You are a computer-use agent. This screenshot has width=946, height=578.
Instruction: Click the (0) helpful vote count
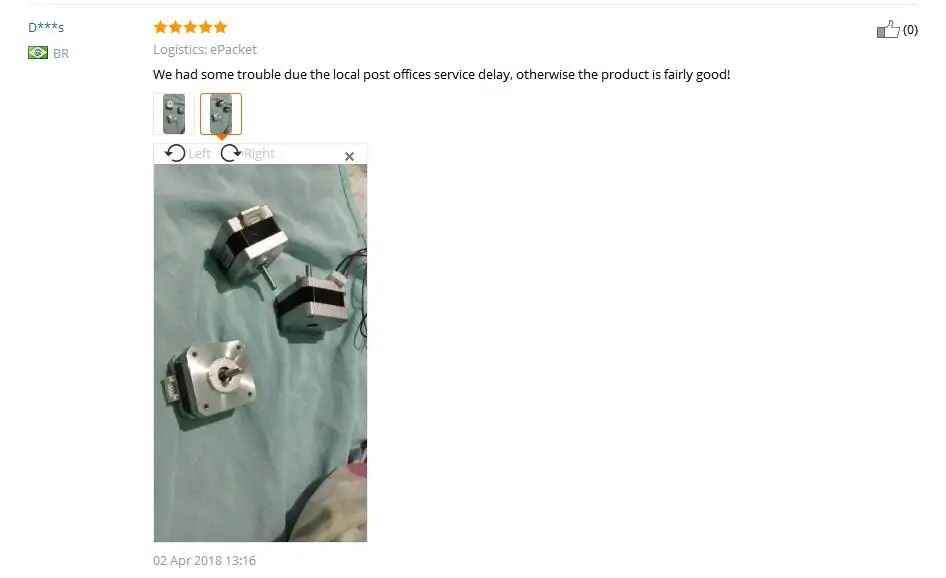point(910,30)
